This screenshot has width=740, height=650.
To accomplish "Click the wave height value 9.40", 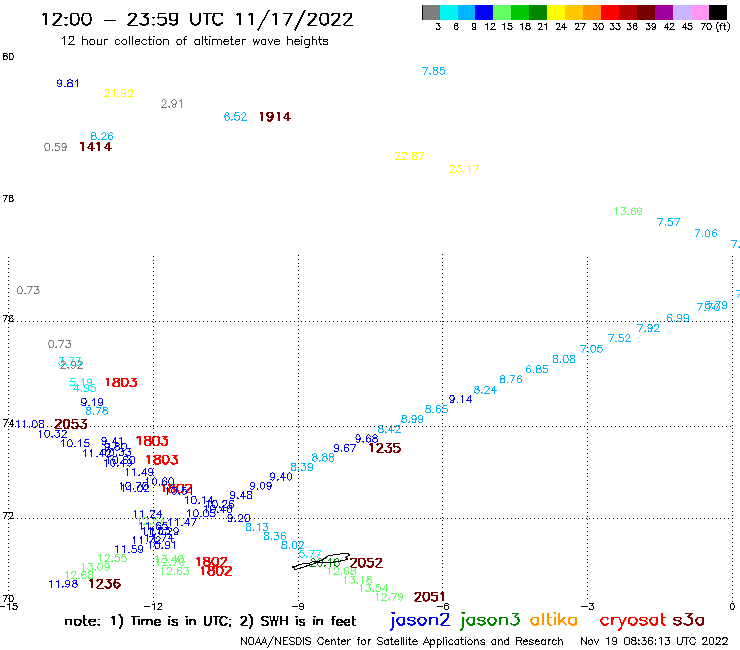I will [x=281, y=477].
